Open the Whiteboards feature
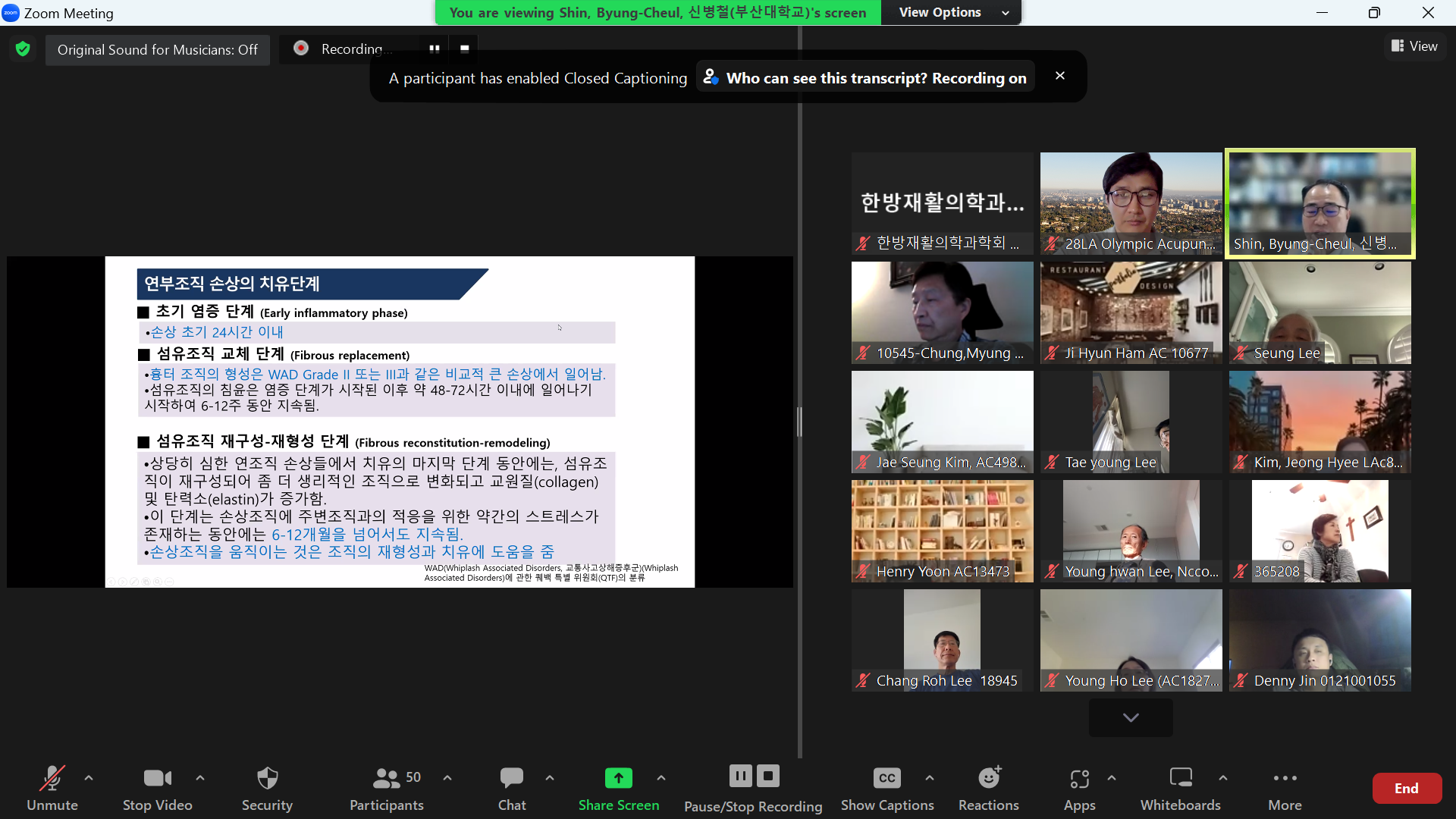Screen dimensions: 1456x819 pyautogui.click(x=1180, y=788)
